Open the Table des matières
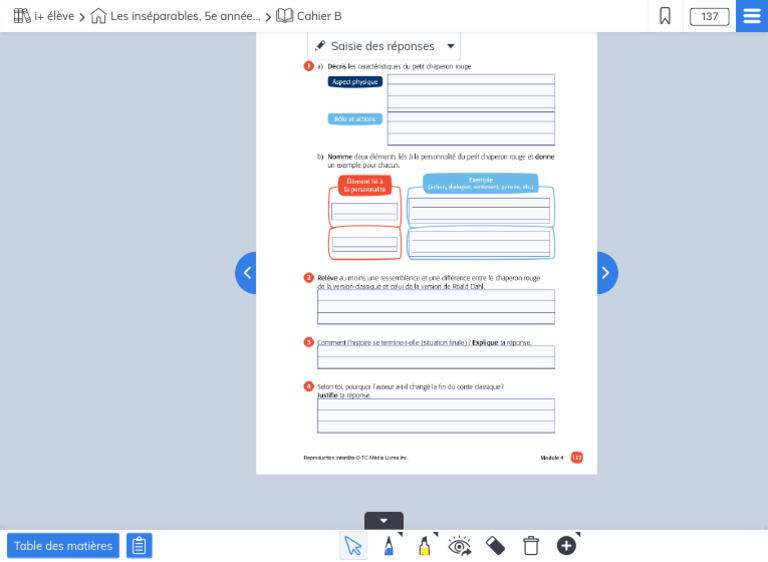The height and width of the screenshot is (562, 768). [x=63, y=545]
